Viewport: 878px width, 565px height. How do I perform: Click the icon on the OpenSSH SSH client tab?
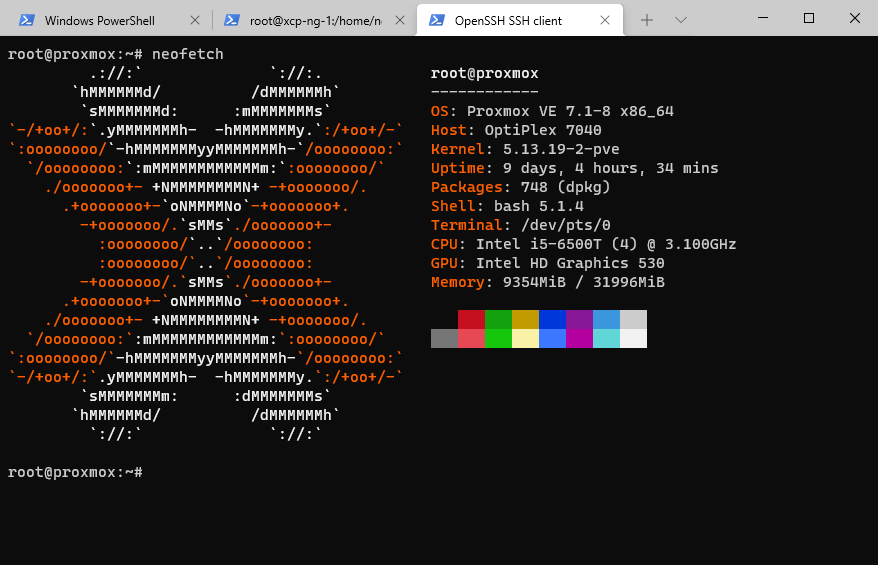pos(437,20)
